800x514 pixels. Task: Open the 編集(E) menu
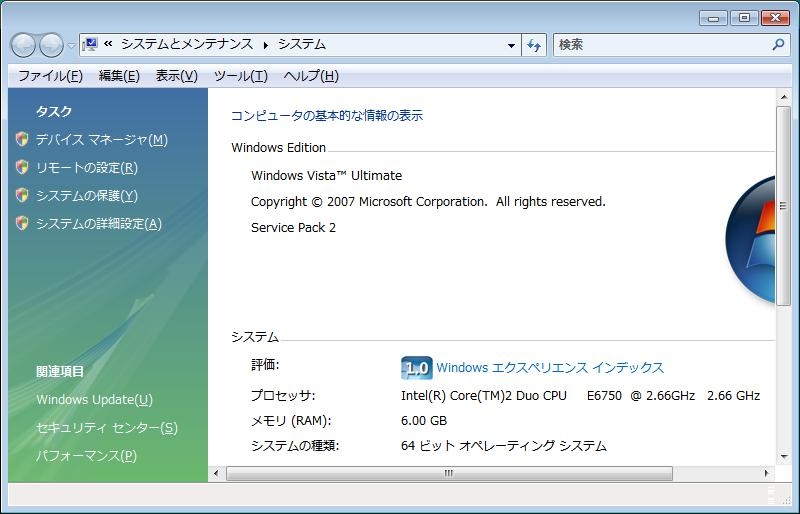tap(119, 76)
